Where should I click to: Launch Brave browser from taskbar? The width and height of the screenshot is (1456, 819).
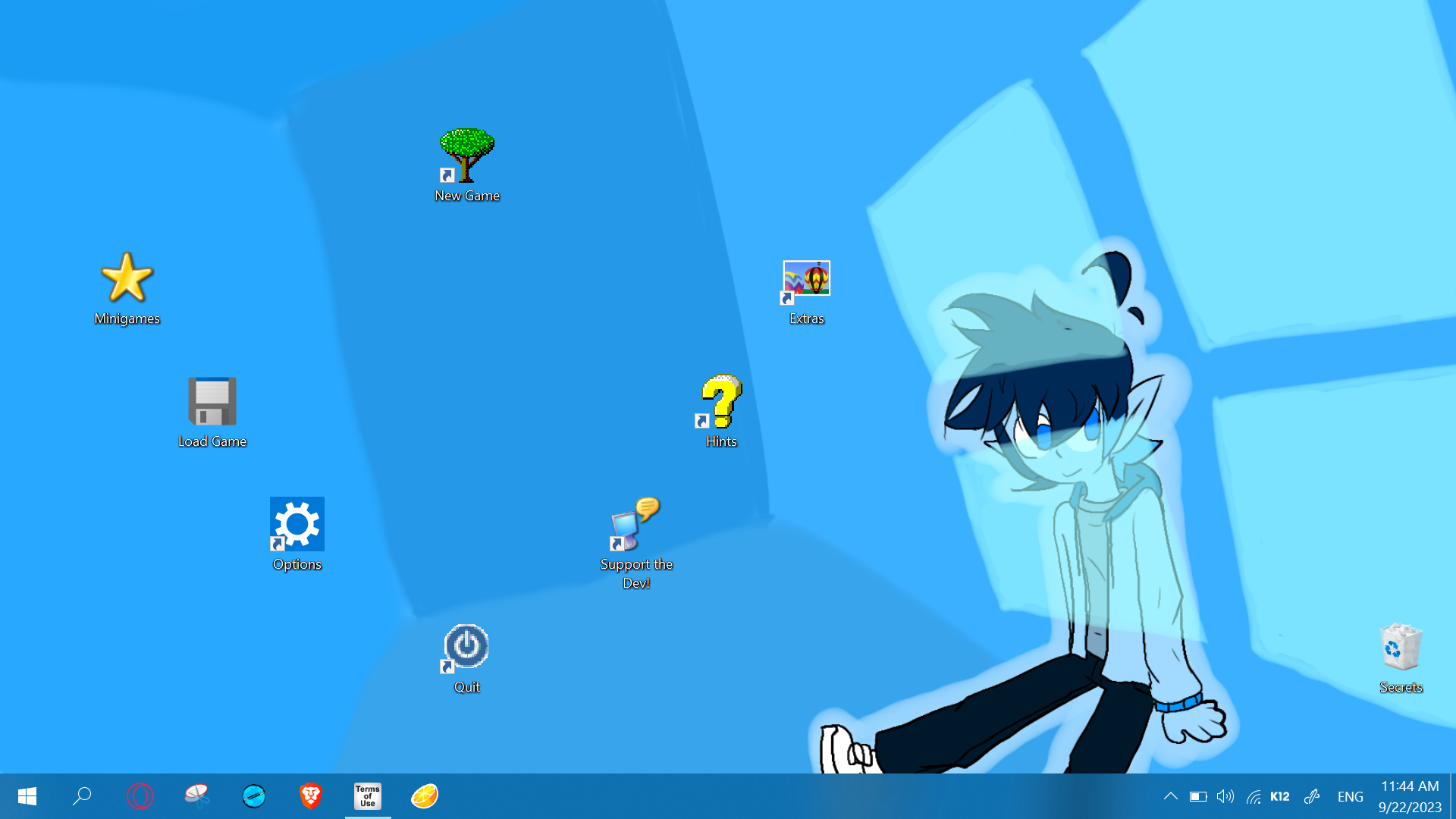311,796
